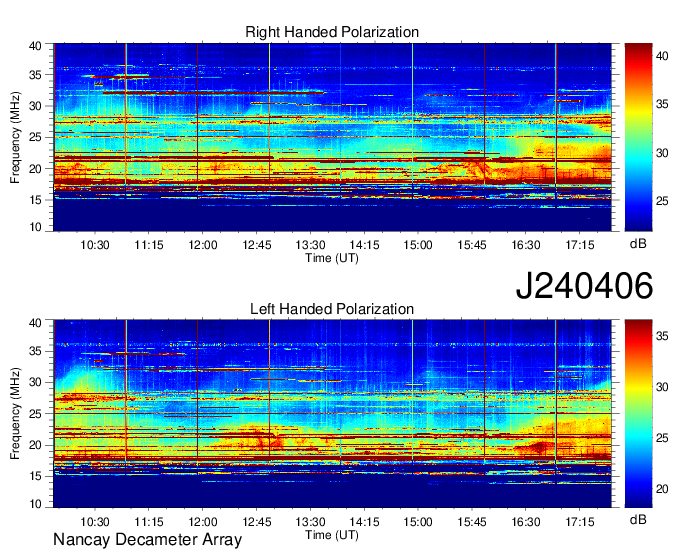Click the 30 dB mark on the Right Handed color bar
The width and height of the screenshot is (680, 552).
(x=662, y=153)
